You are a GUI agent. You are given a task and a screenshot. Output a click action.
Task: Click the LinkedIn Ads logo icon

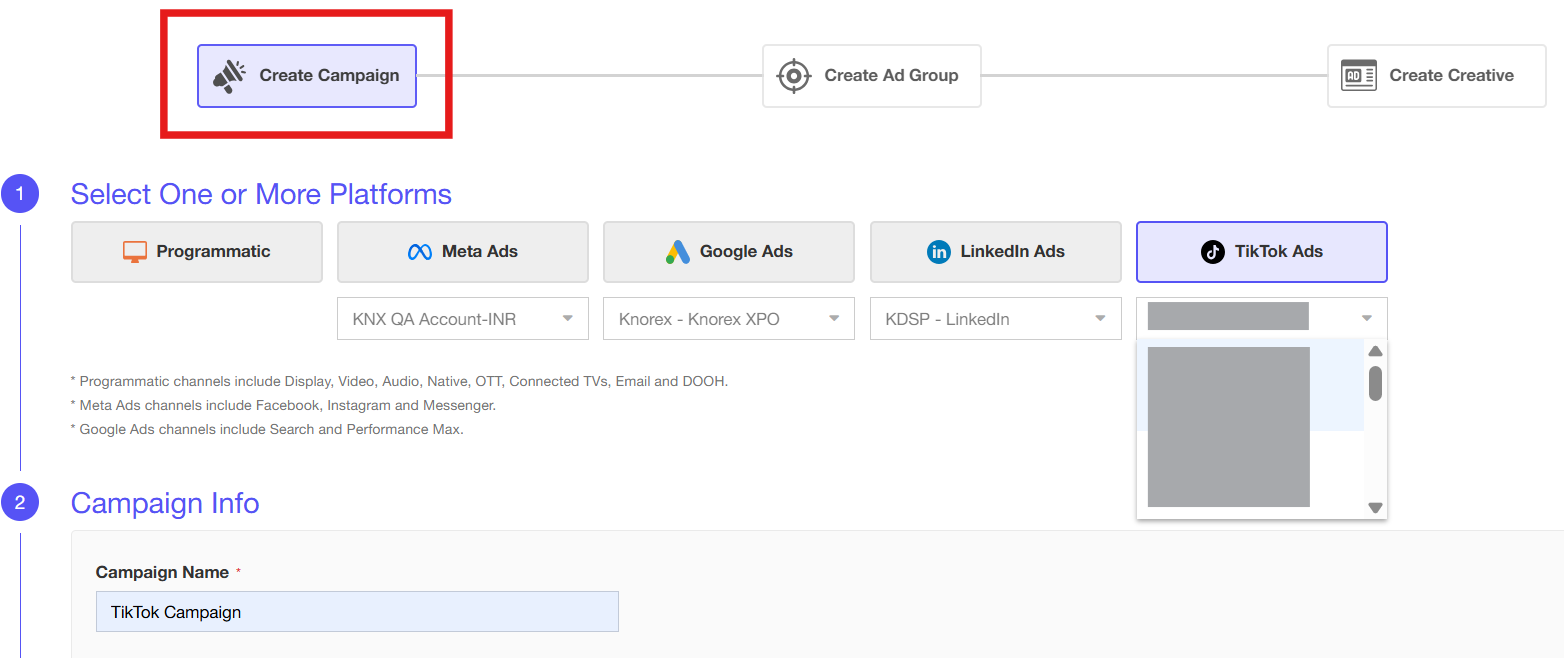click(x=938, y=252)
